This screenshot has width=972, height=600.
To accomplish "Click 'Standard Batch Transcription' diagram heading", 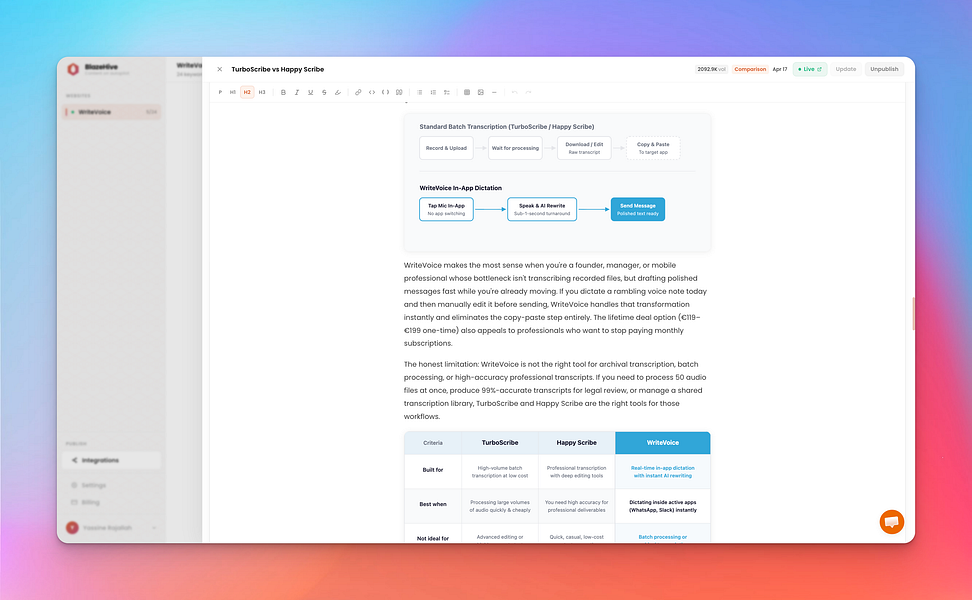I will [x=506, y=126].
